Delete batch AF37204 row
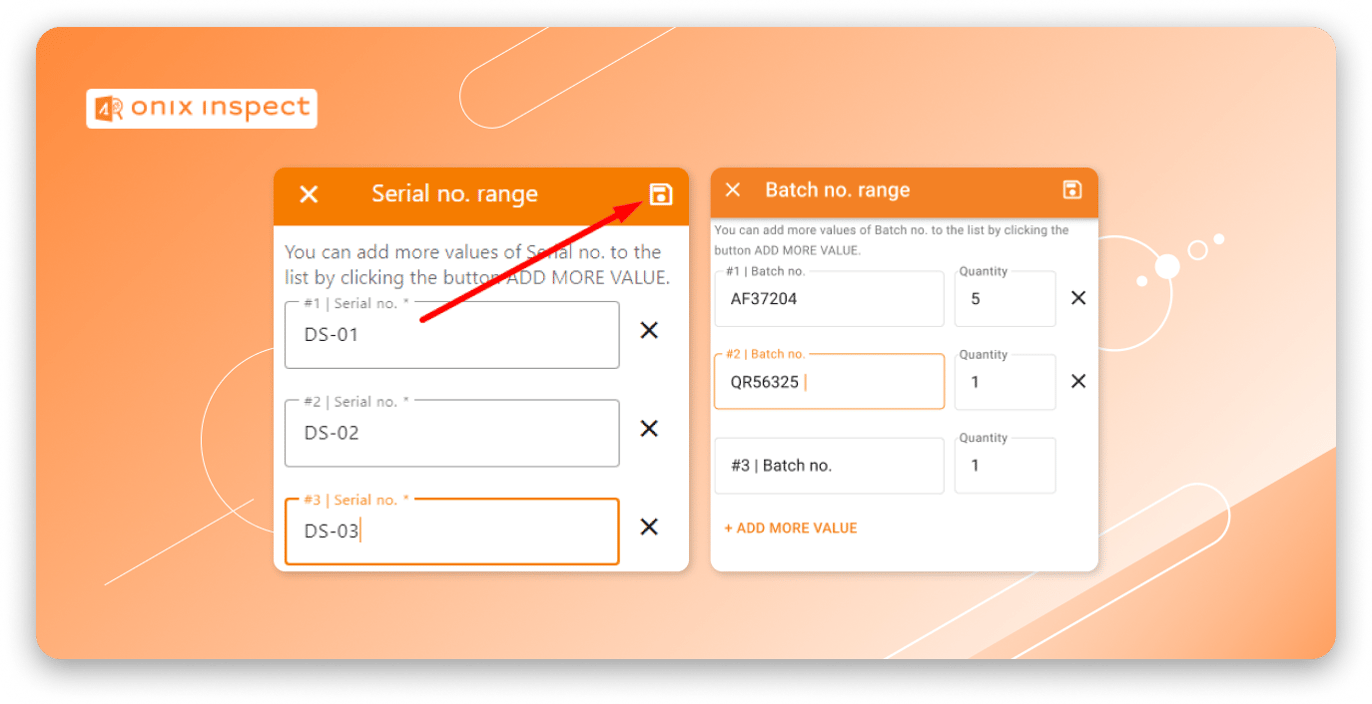 [x=1078, y=298]
